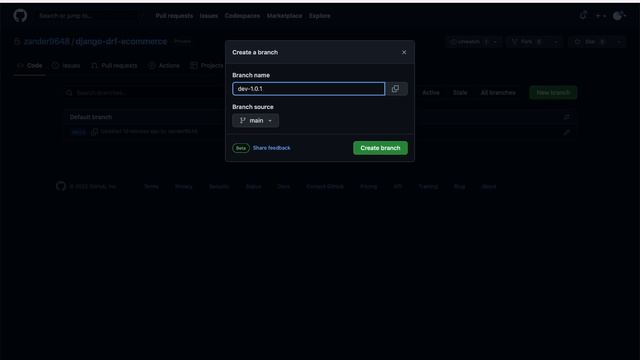Select the repository Pull requests tab
Image resolution: width=640 pixels, height=360 pixels.
pos(114,65)
